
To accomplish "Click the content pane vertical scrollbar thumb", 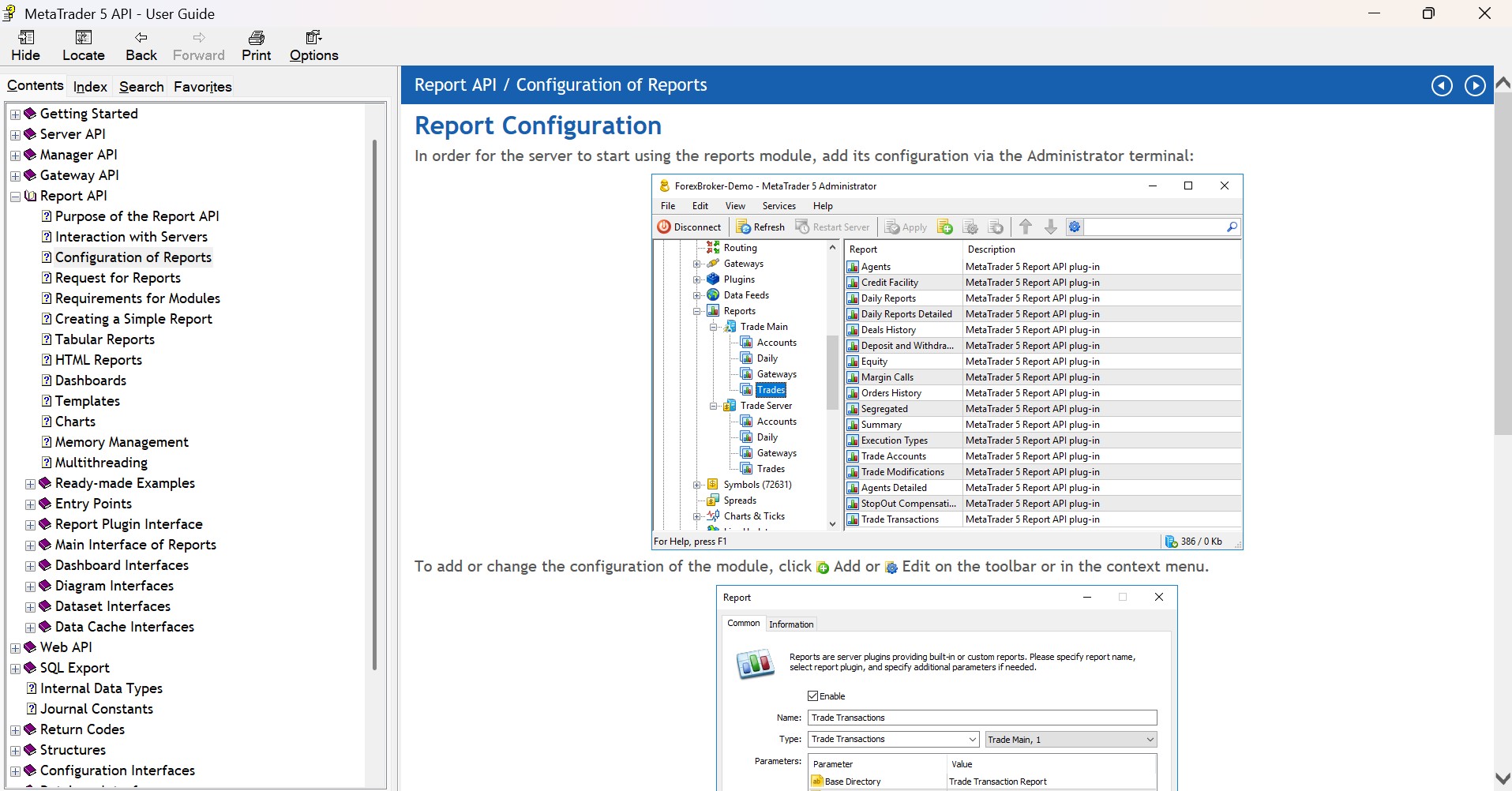I will [1503, 262].
